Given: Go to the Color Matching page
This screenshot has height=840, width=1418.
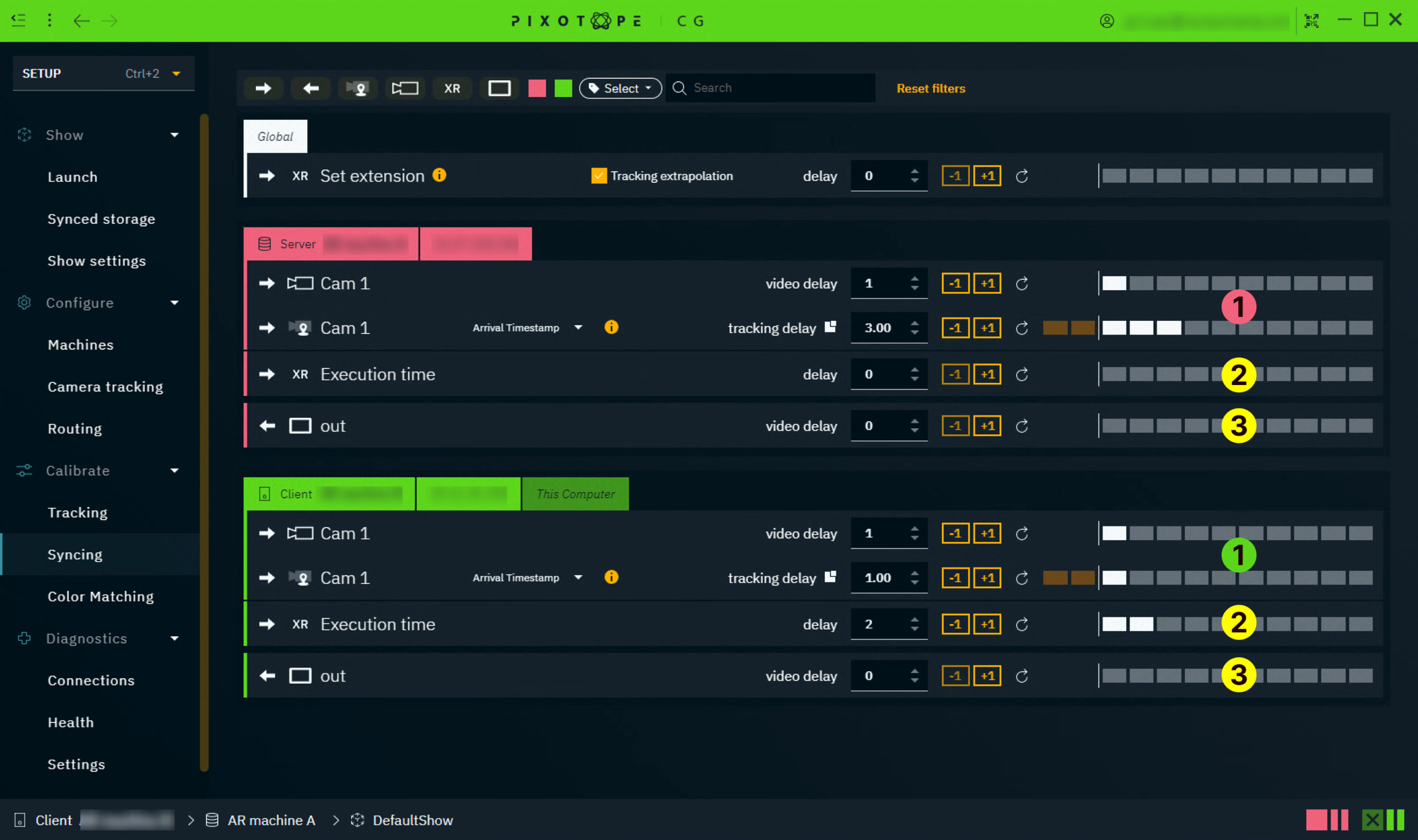Looking at the screenshot, I should coord(101,597).
